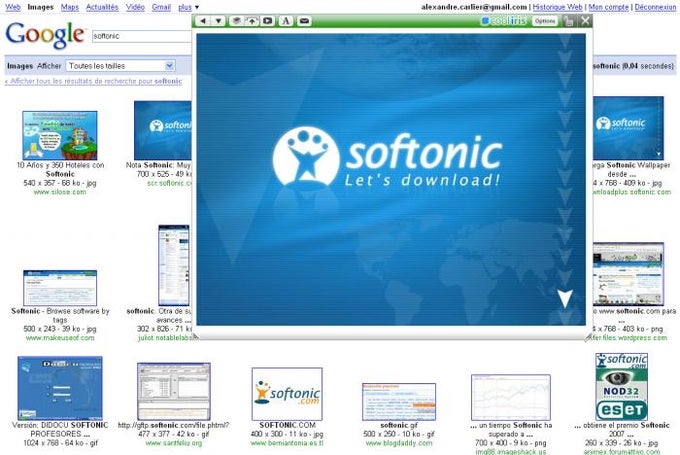Image resolution: width=680 pixels, height=455 pixels.
Task: Click the stack icon in Cooliris toolbar
Action: pyautogui.click(x=236, y=21)
